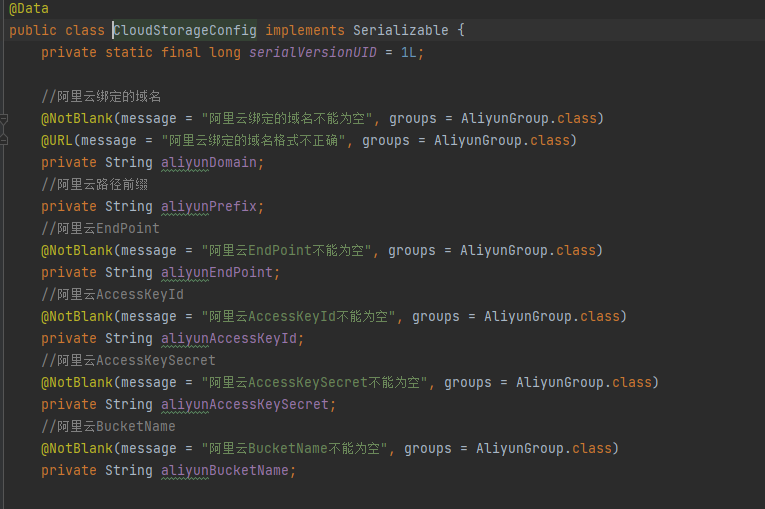Click the comment //阿里云AccessKeySecret
The image size is (765, 509).
tap(128, 360)
